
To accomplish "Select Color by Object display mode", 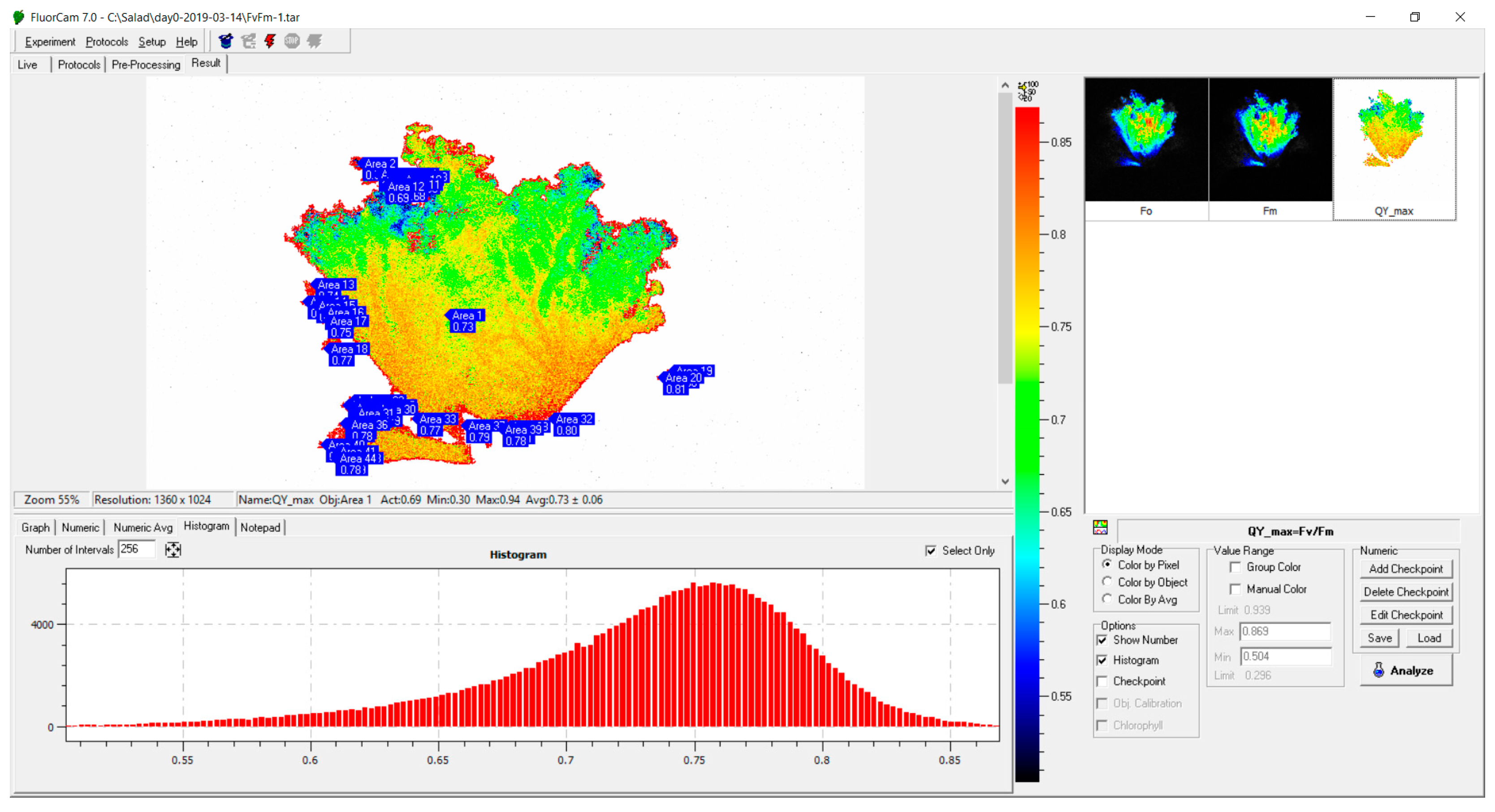I will [x=1107, y=582].
